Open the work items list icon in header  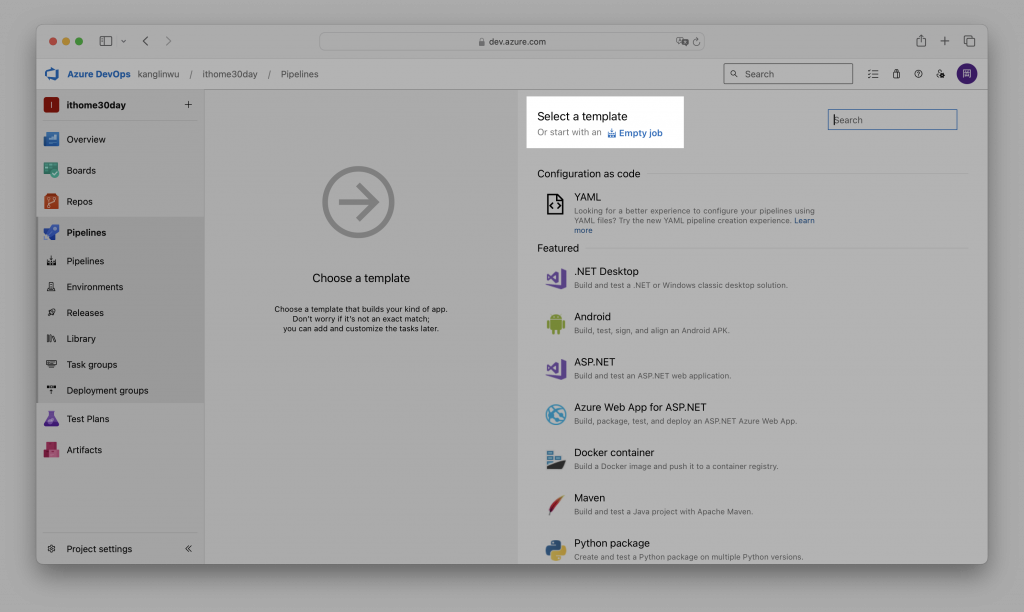click(x=873, y=74)
